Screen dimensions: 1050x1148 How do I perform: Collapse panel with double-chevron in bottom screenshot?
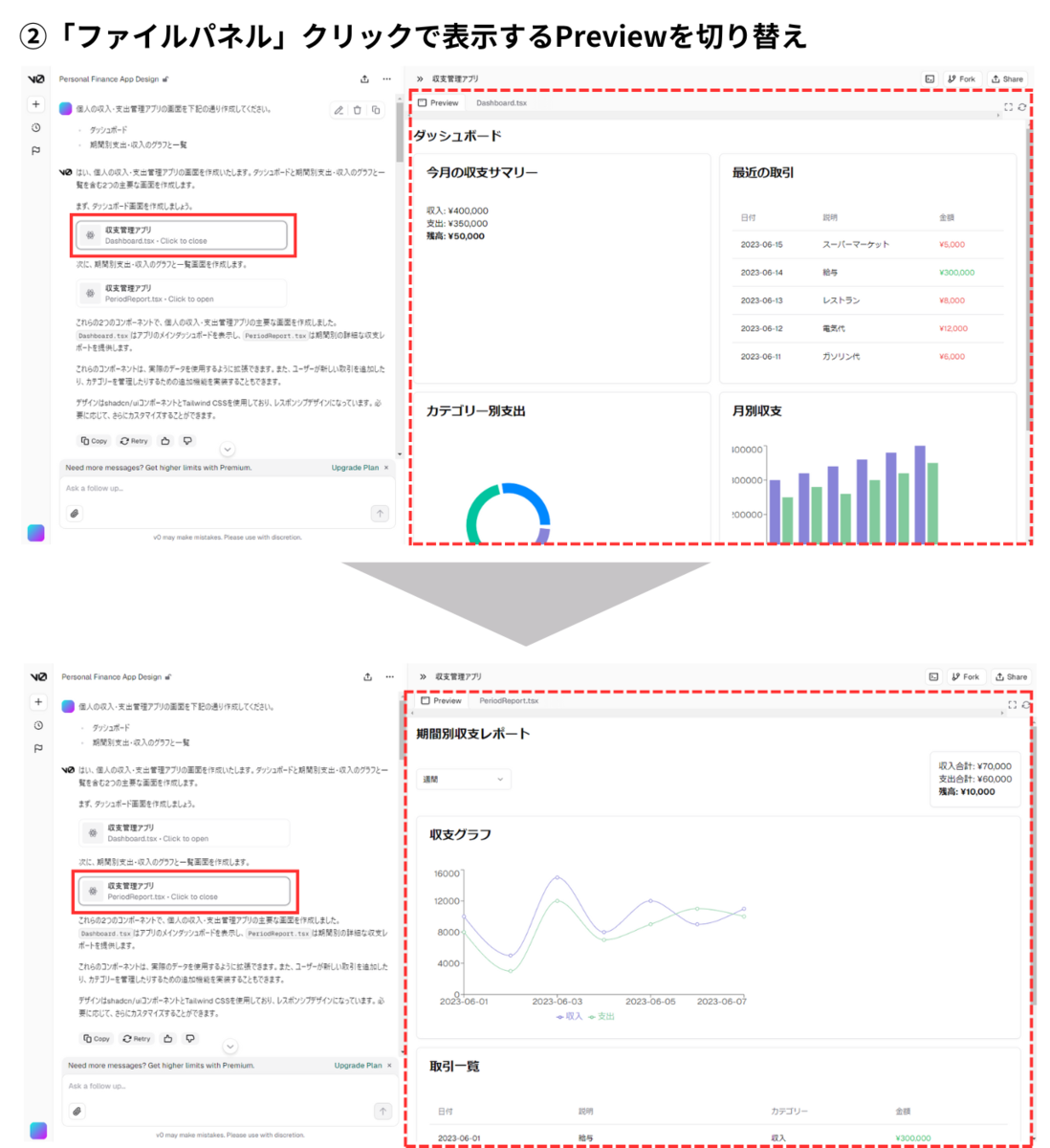pyautogui.click(x=423, y=676)
